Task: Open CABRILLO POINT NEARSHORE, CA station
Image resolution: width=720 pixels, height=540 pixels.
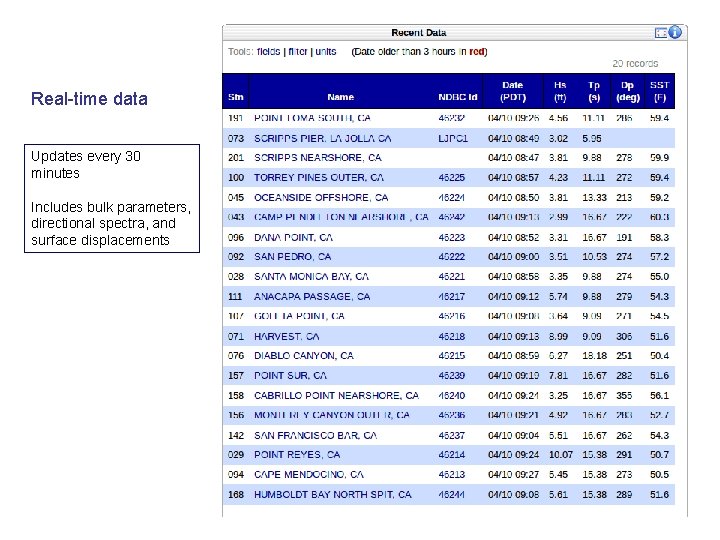Action: [337, 395]
